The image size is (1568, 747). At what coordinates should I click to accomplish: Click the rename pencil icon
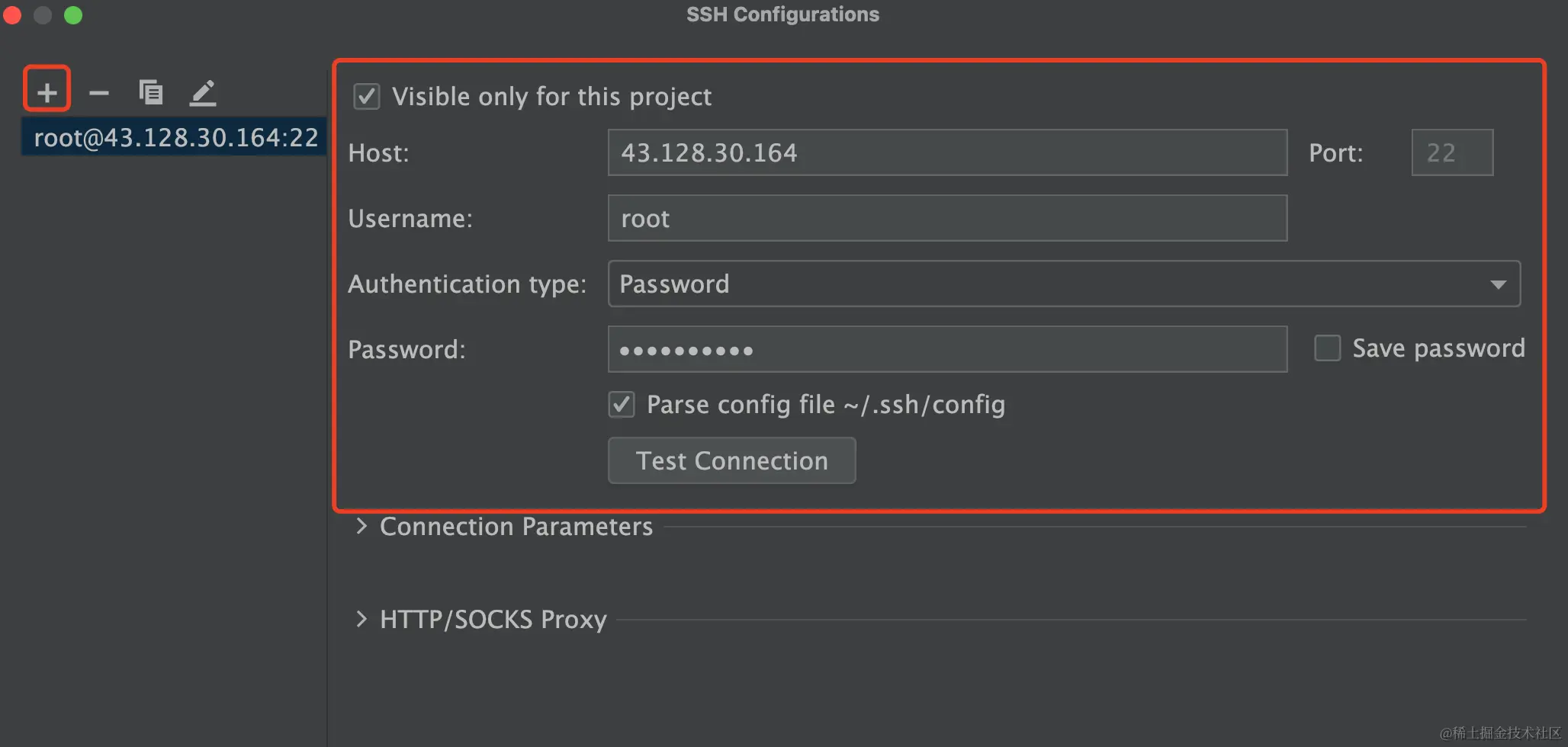pos(203,93)
